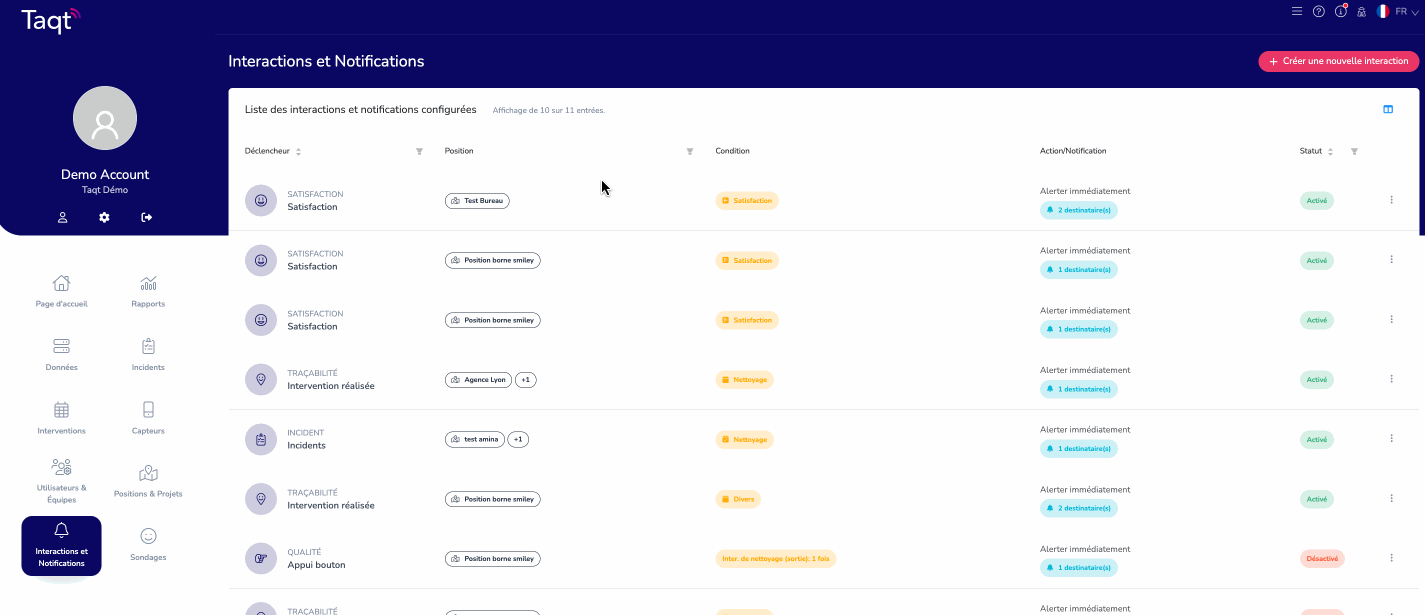
Task: Expand the +1 tag beside Agence Lyon
Action: point(526,380)
